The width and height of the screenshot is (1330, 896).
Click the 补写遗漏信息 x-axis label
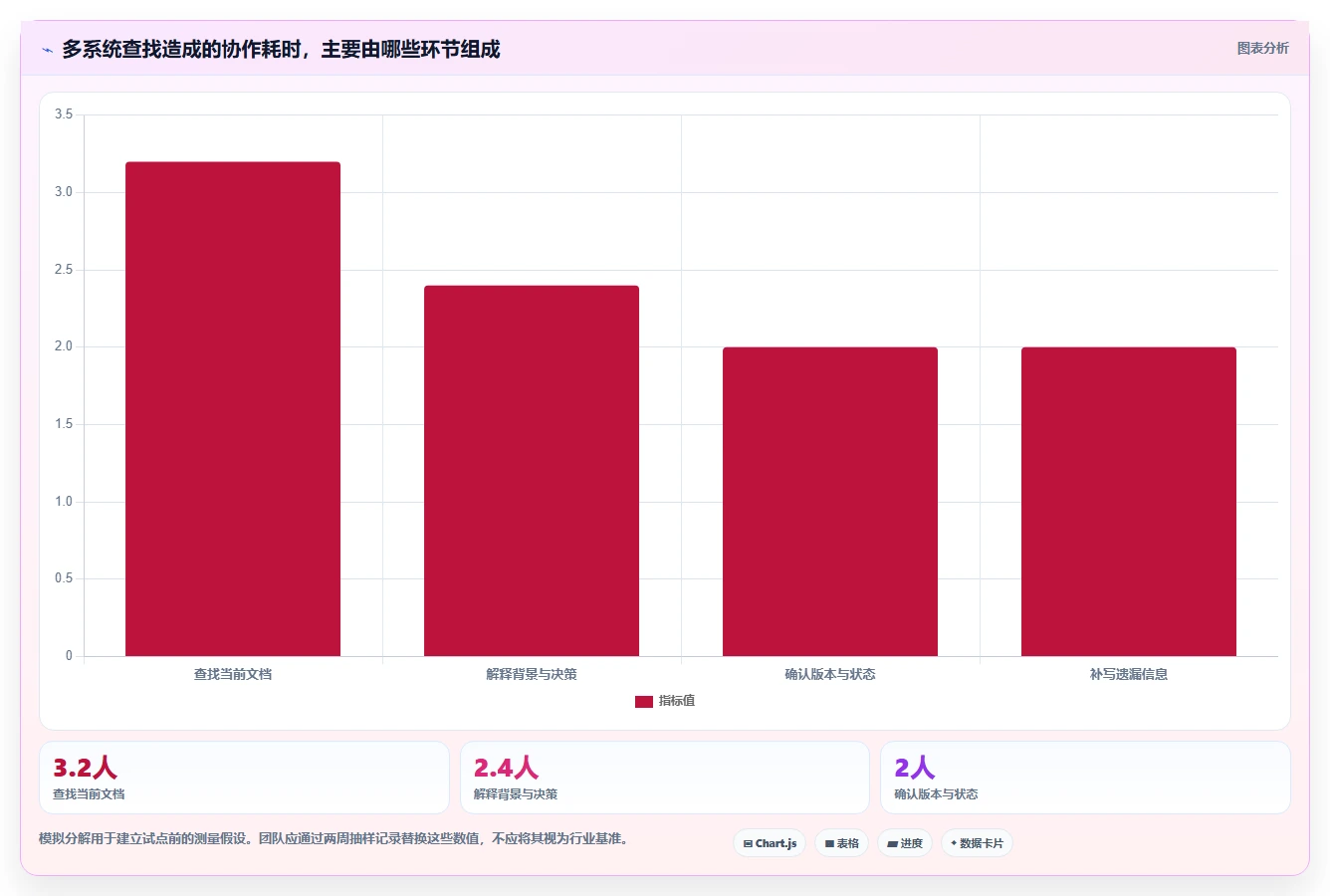1129,674
